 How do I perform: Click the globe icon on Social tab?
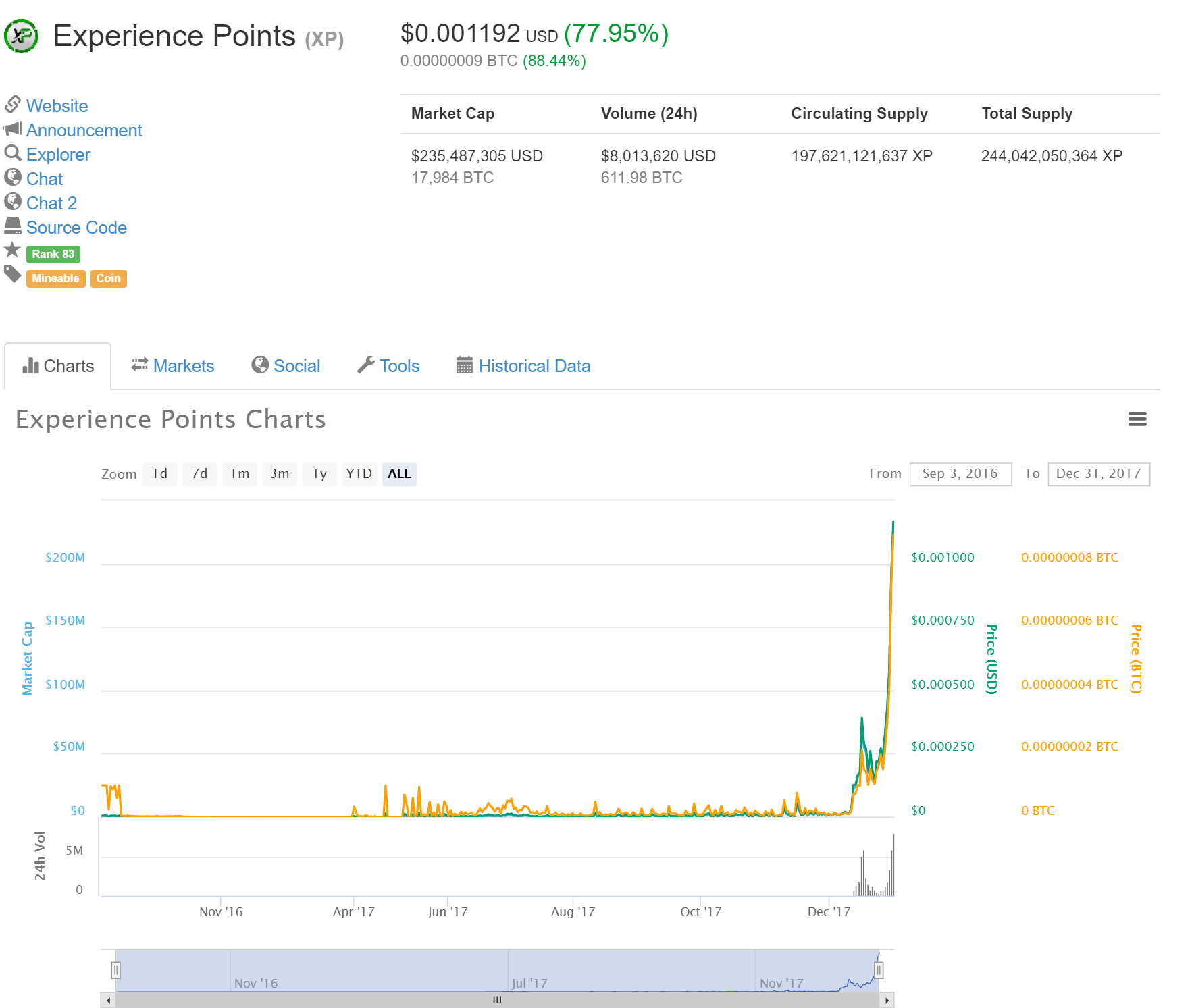[260, 365]
